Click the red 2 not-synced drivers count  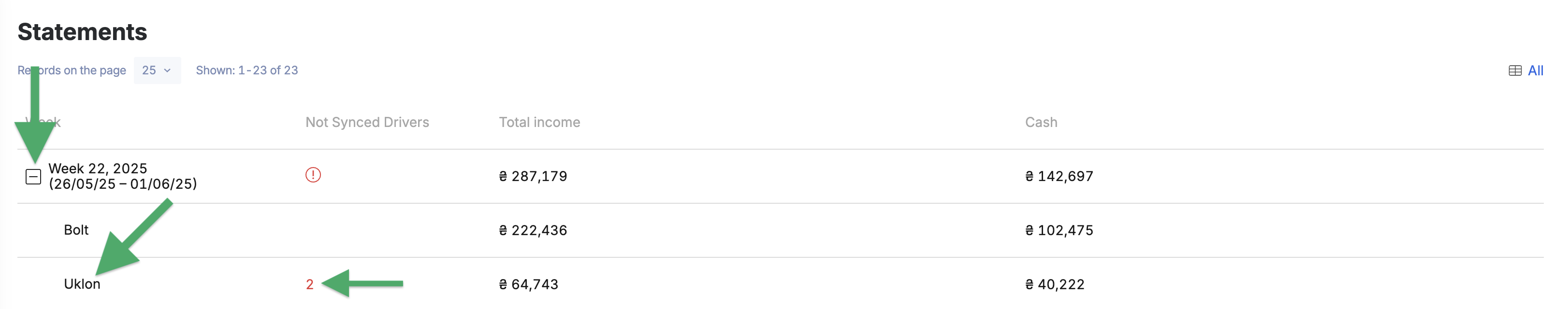coord(310,284)
